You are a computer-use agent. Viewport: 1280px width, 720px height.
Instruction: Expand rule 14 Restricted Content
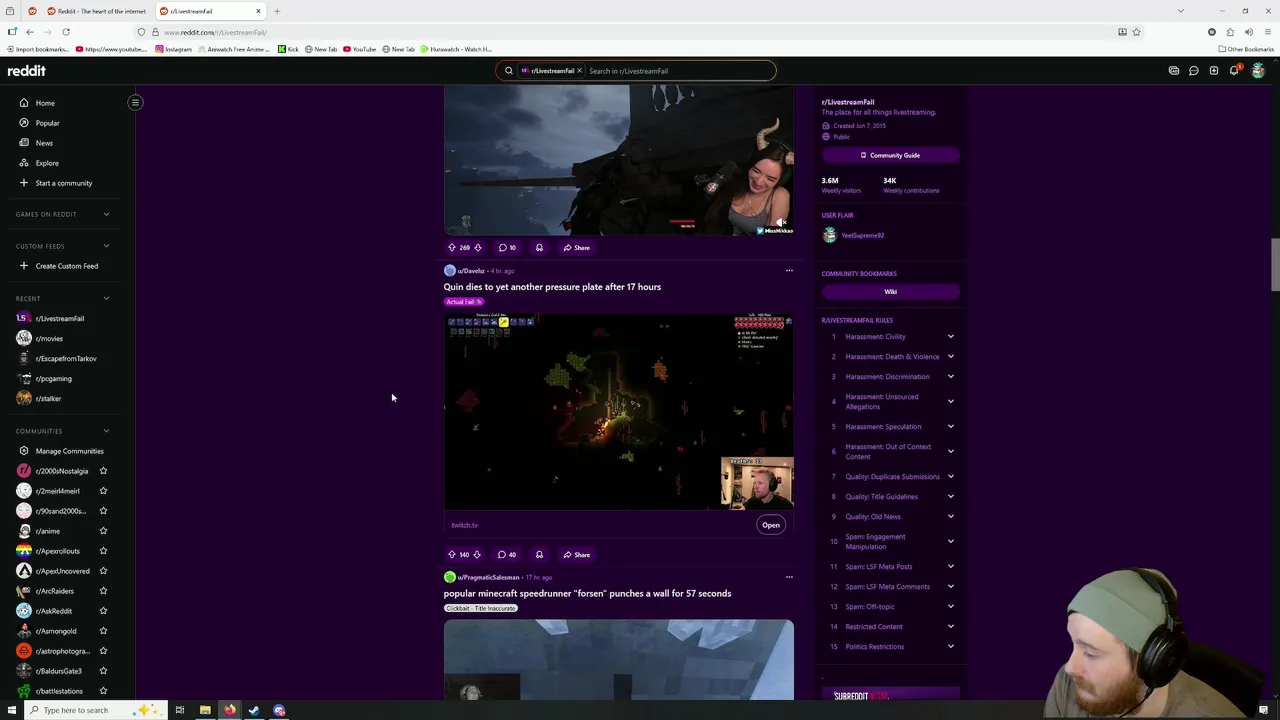(950, 626)
